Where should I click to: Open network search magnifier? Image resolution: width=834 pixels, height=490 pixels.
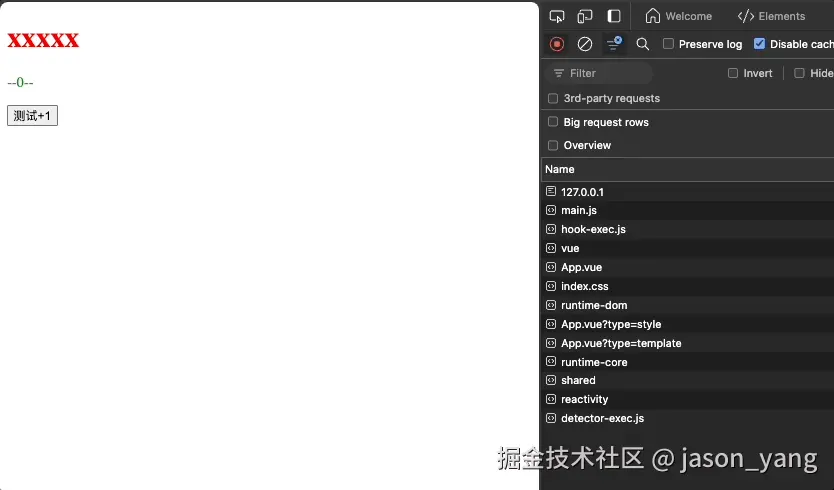pos(643,44)
